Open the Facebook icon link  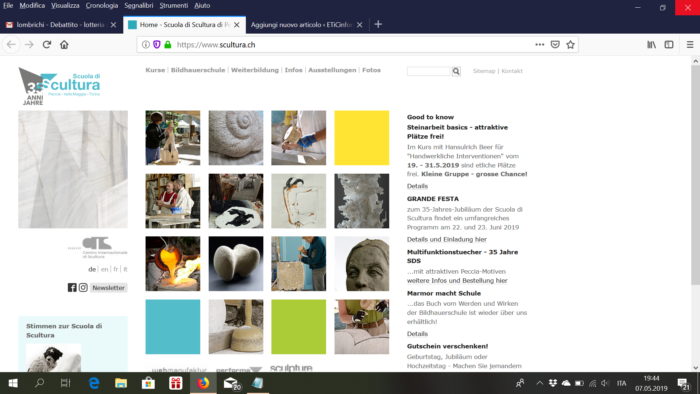click(72, 288)
